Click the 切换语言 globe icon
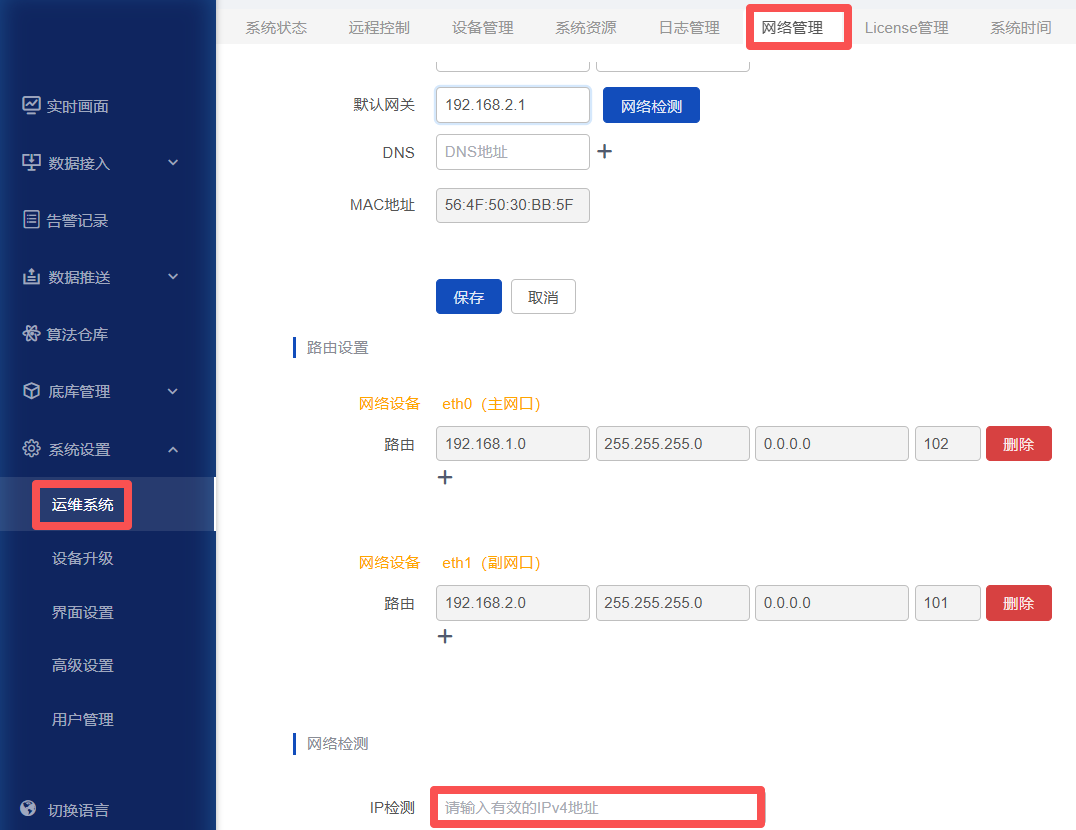Viewport: 1076px width, 830px height. click(x=29, y=809)
